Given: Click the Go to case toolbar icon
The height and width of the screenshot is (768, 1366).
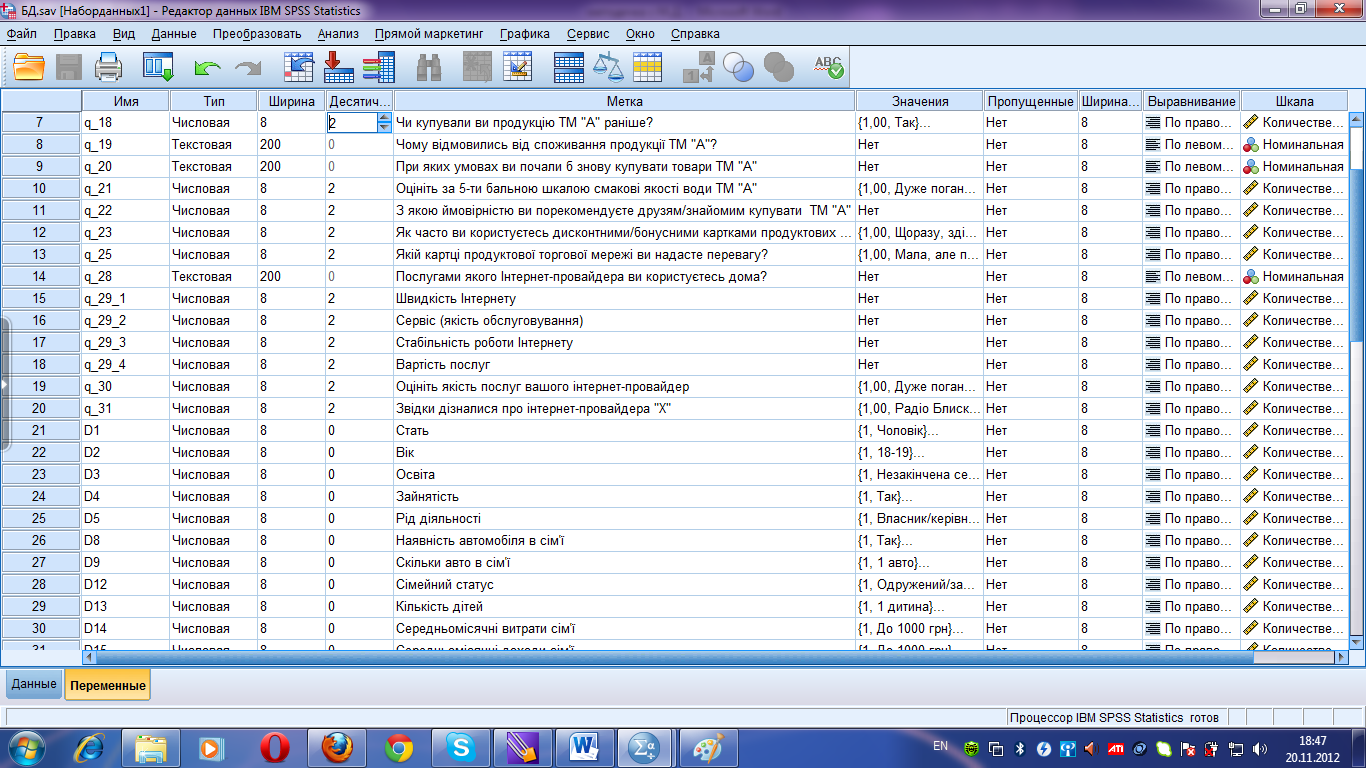Looking at the screenshot, I should (x=299, y=67).
